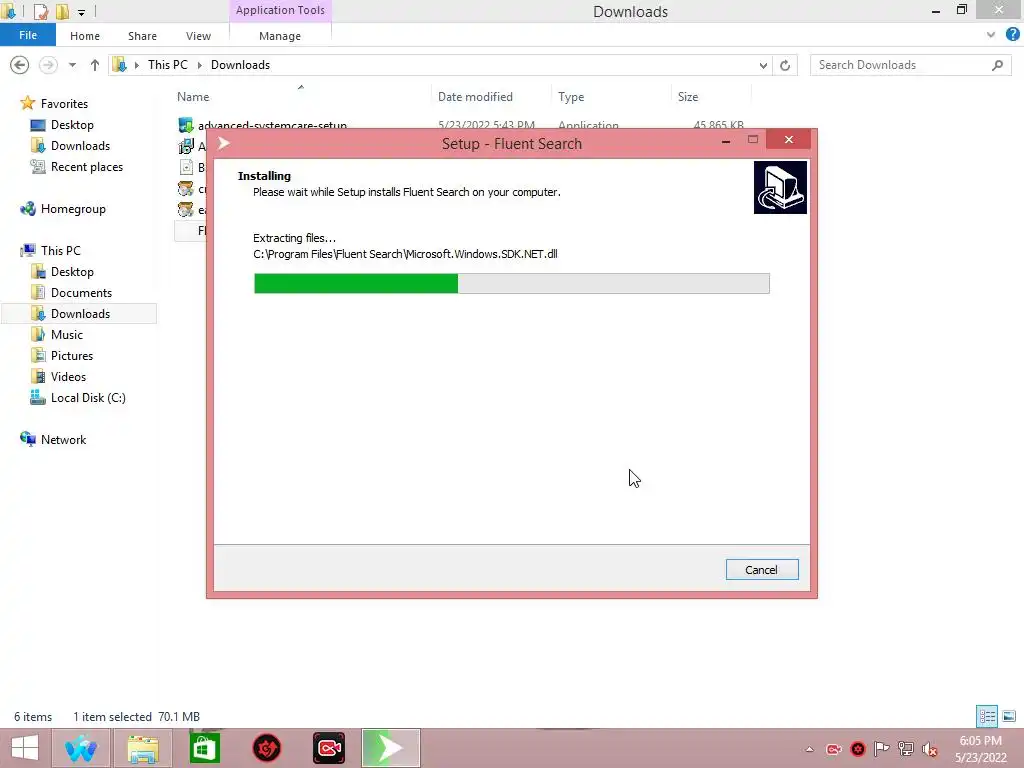Open Recent places in the sidebar

[x=87, y=167]
